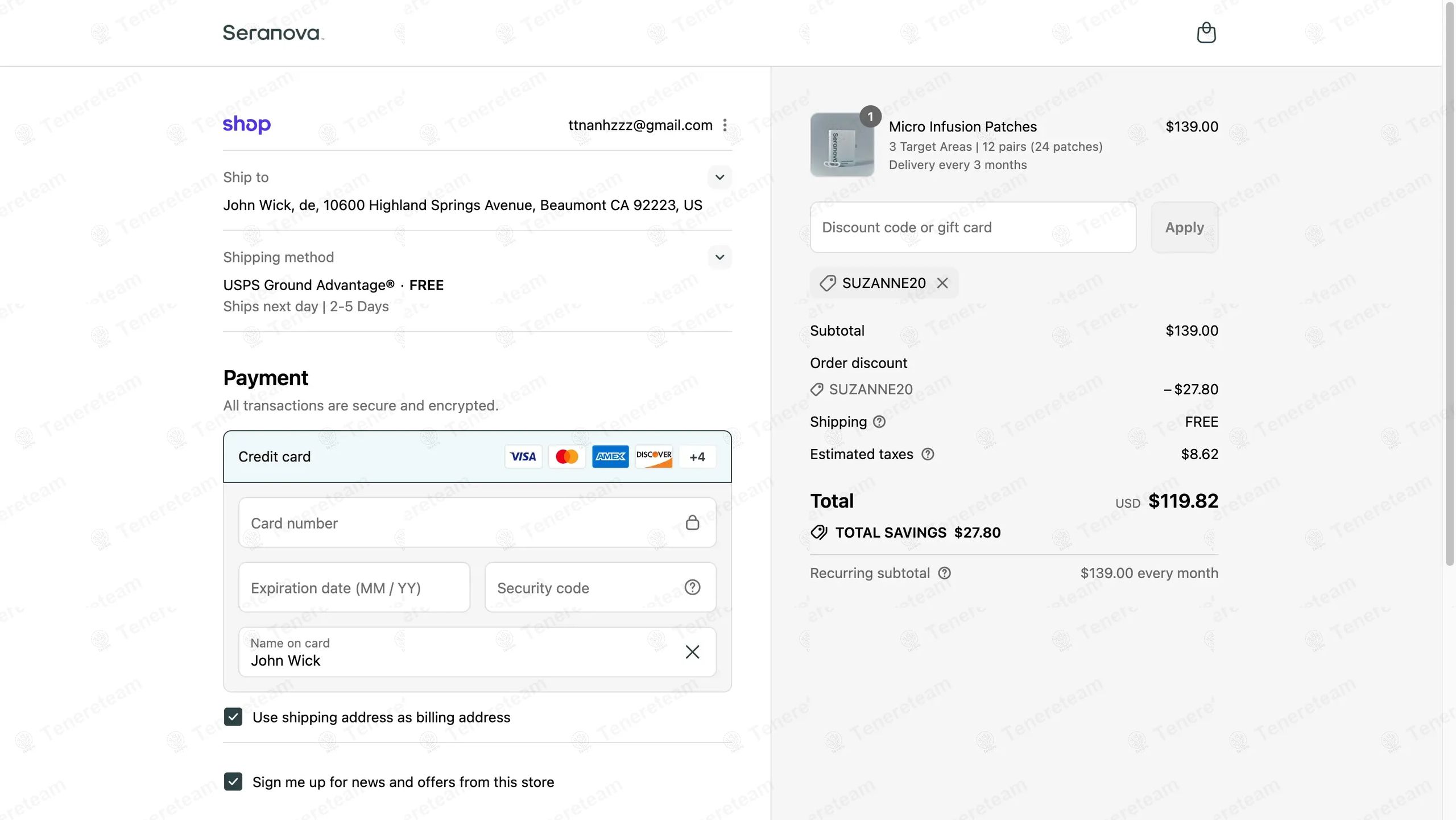Toggle Use shipping address as billing address
The image size is (1456, 820).
pos(233,717)
